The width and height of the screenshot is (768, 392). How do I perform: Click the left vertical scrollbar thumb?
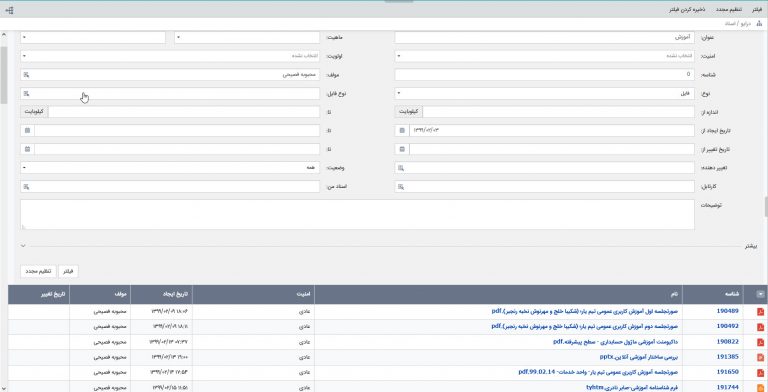[4, 75]
